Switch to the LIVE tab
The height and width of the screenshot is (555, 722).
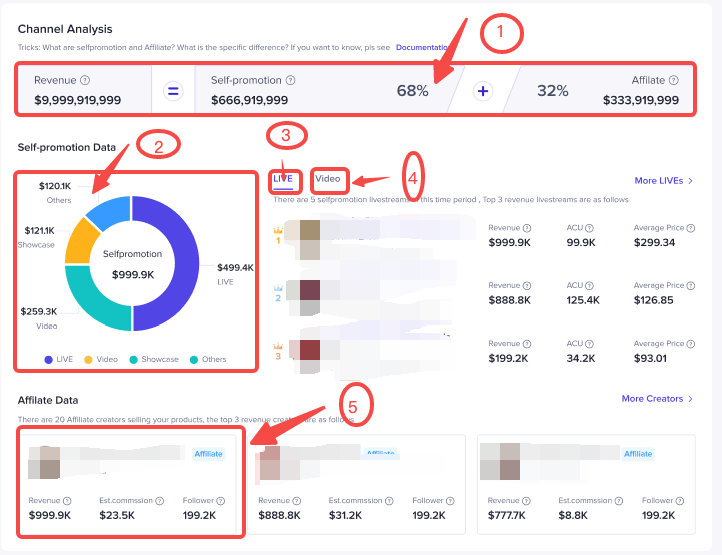[x=283, y=178]
